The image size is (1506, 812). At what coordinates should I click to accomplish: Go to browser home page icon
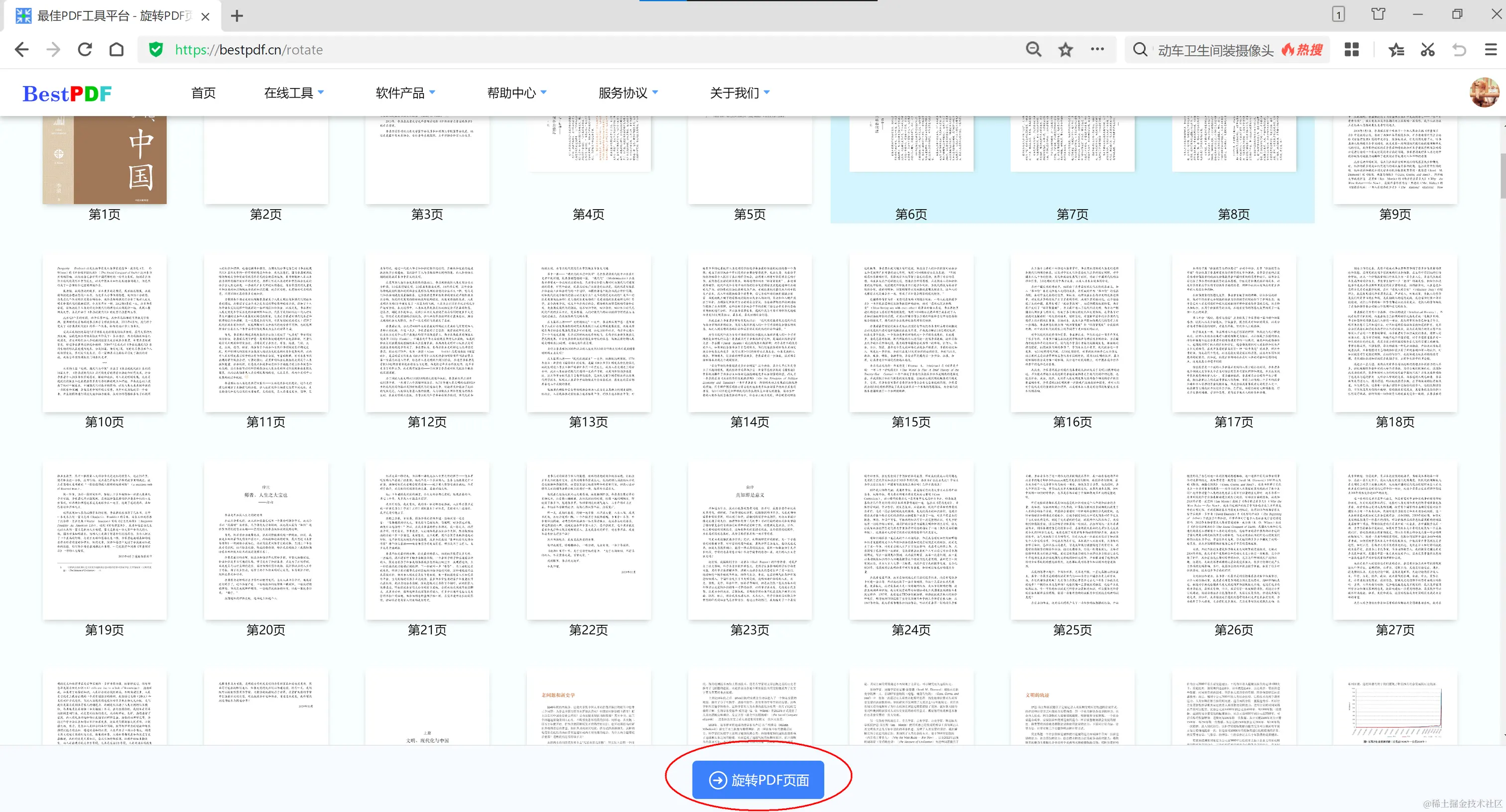pyautogui.click(x=117, y=50)
